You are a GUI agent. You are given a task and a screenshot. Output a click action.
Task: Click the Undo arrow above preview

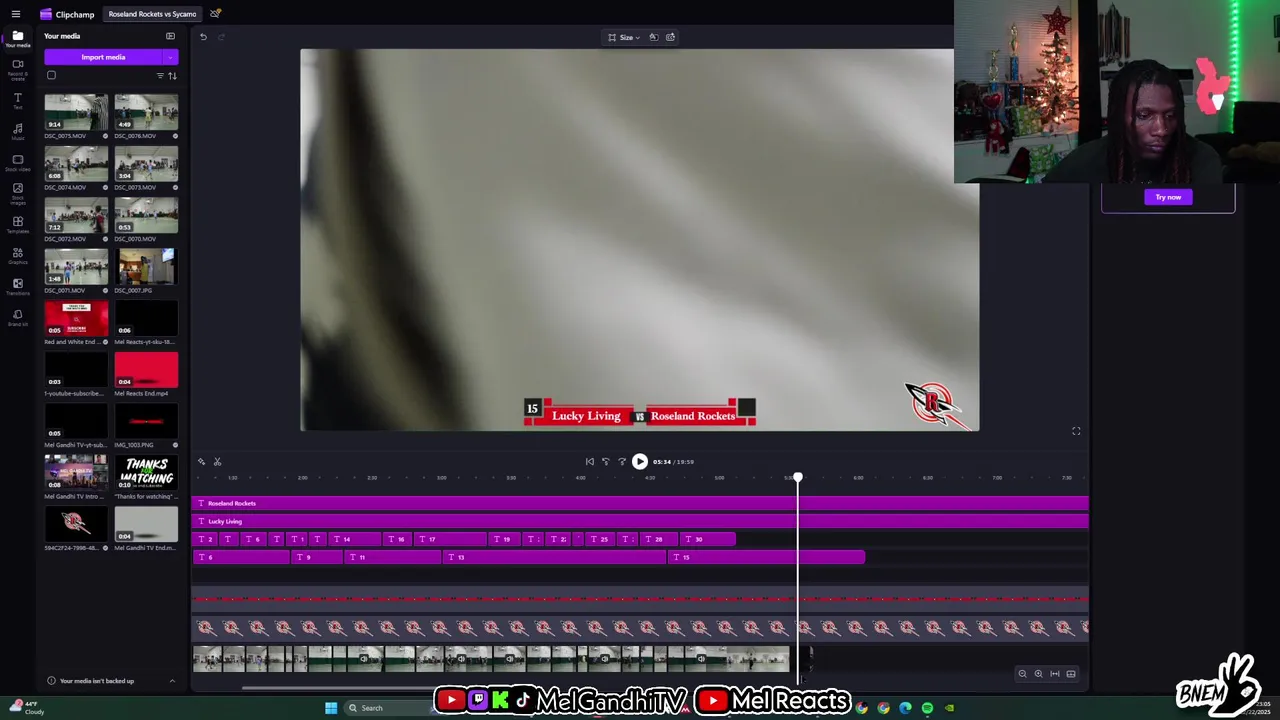tap(203, 37)
